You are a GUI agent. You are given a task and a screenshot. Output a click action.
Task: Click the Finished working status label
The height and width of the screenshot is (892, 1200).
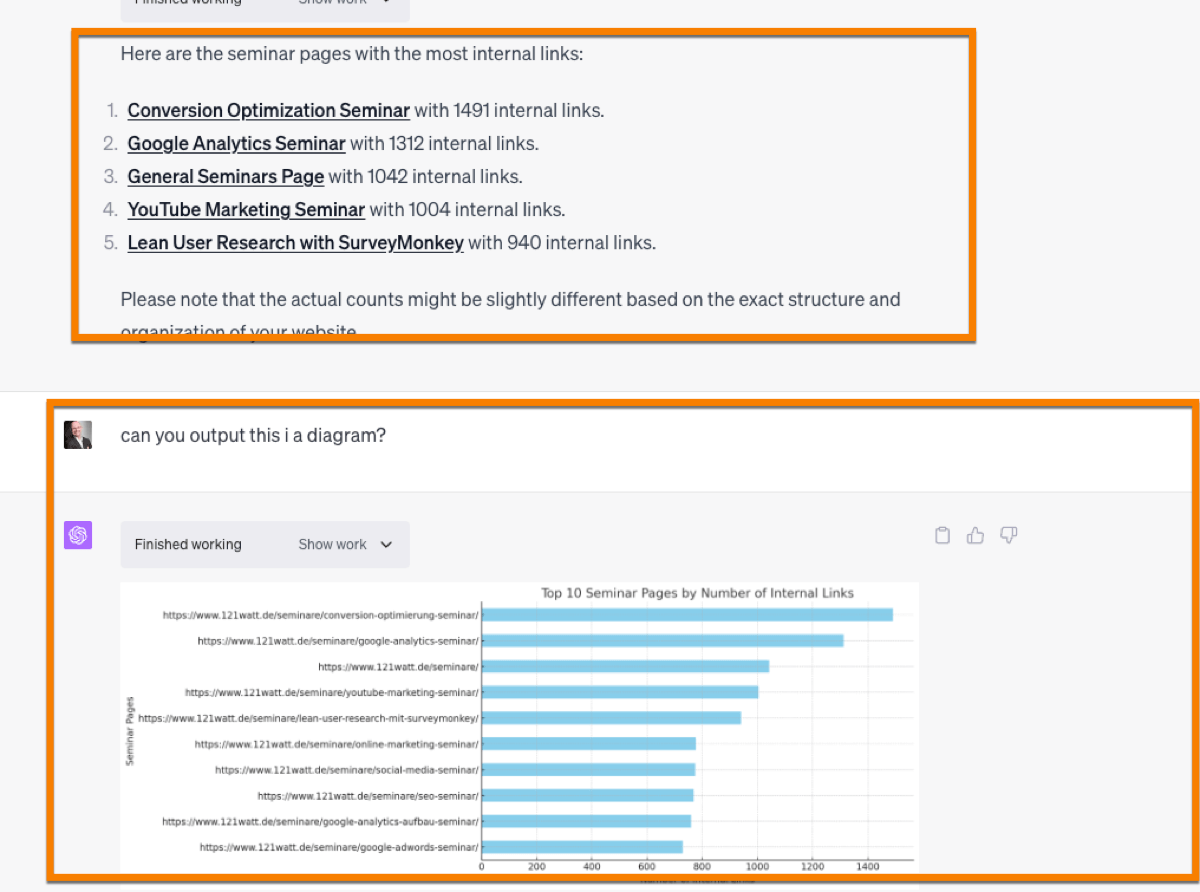coord(188,545)
